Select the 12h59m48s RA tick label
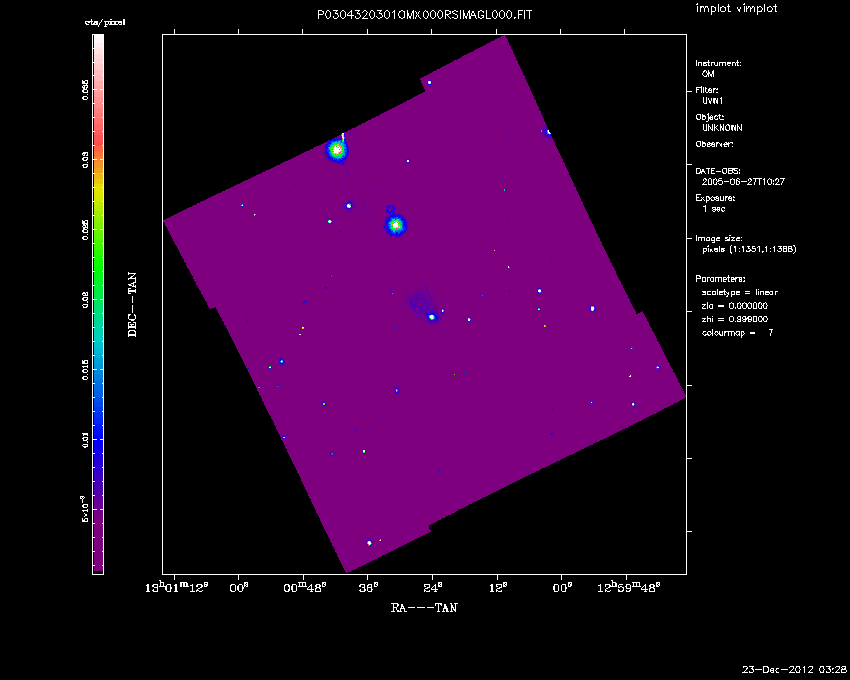This screenshot has height=680, width=850. pos(629,588)
